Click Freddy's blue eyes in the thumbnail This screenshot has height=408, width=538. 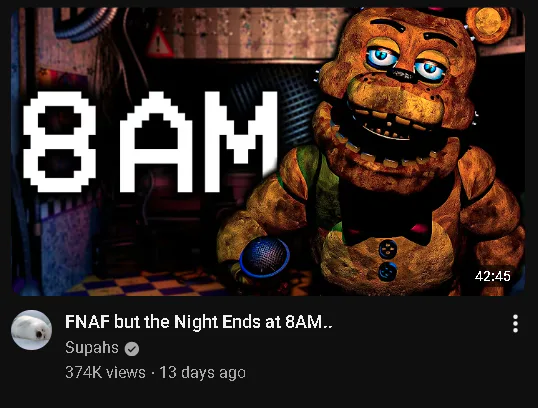click(x=406, y=63)
